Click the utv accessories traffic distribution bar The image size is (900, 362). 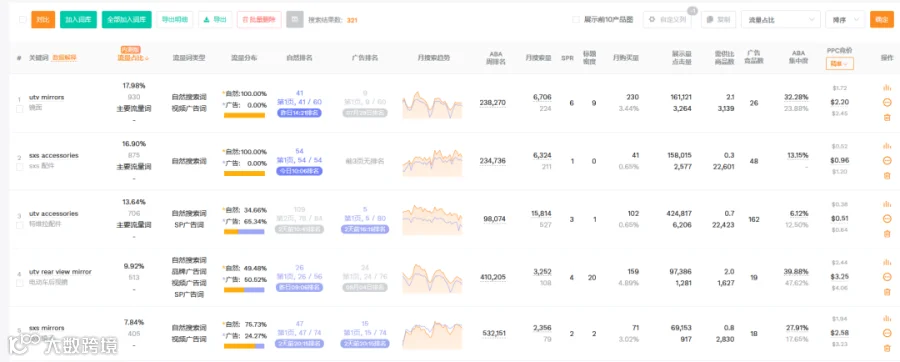(245, 232)
